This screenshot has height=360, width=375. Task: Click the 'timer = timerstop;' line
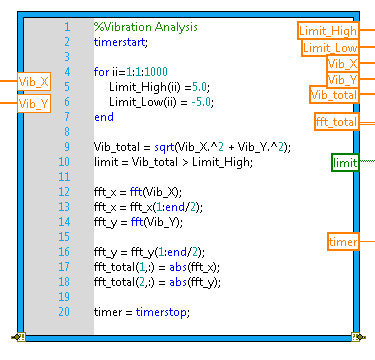[142, 312]
